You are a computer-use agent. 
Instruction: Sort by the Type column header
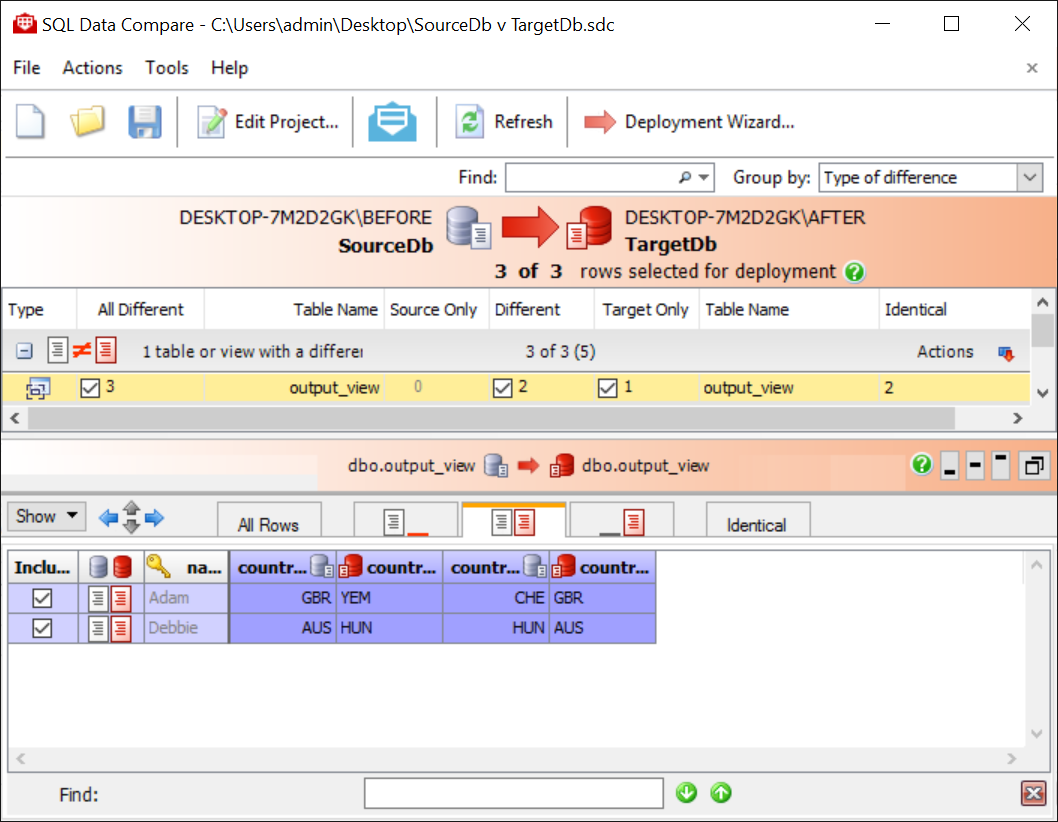click(39, 310)
